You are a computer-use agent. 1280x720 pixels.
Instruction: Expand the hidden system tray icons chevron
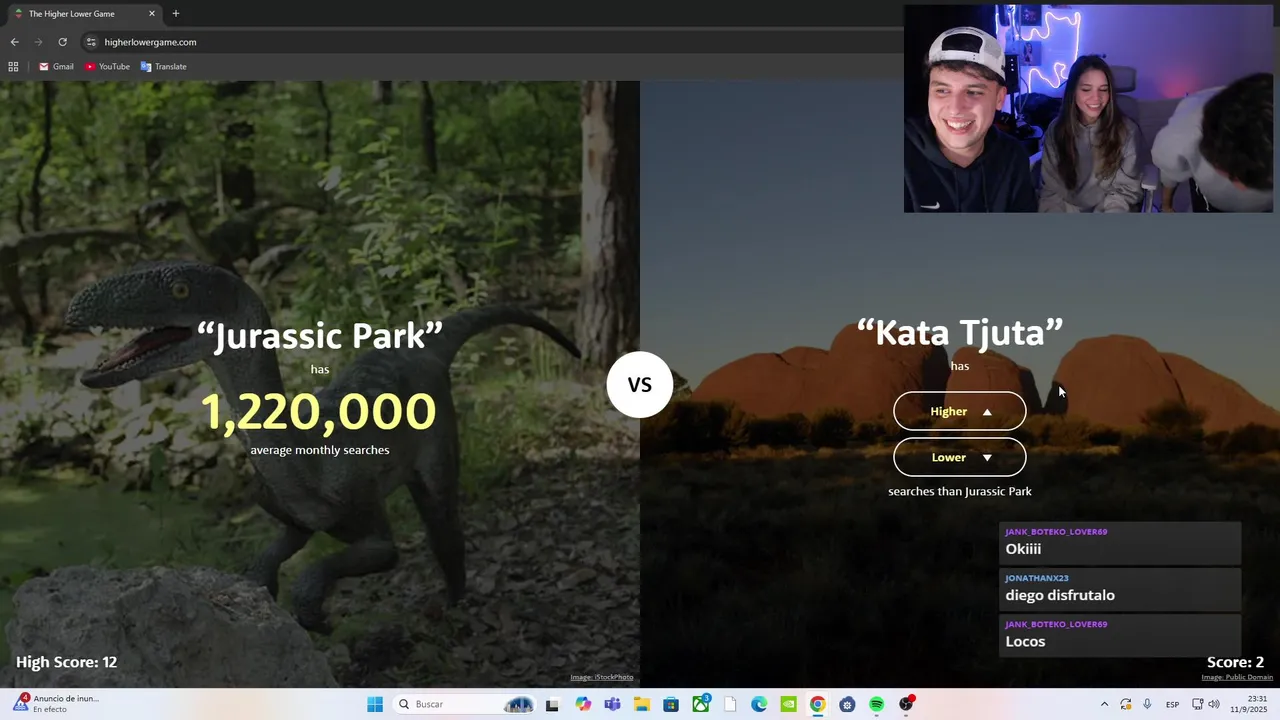[1104, 704]
